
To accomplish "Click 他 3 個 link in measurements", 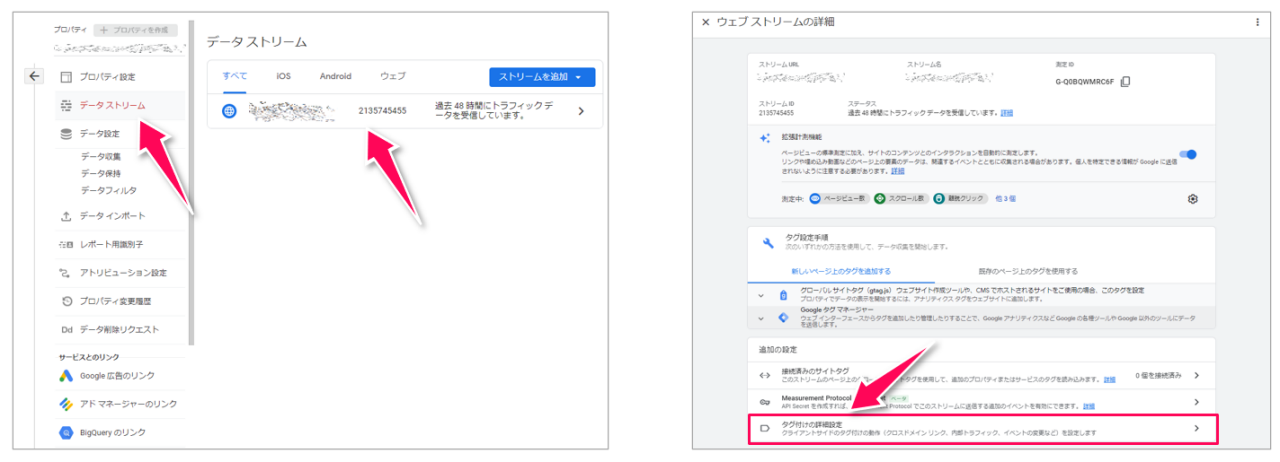I will (1005, 199).
